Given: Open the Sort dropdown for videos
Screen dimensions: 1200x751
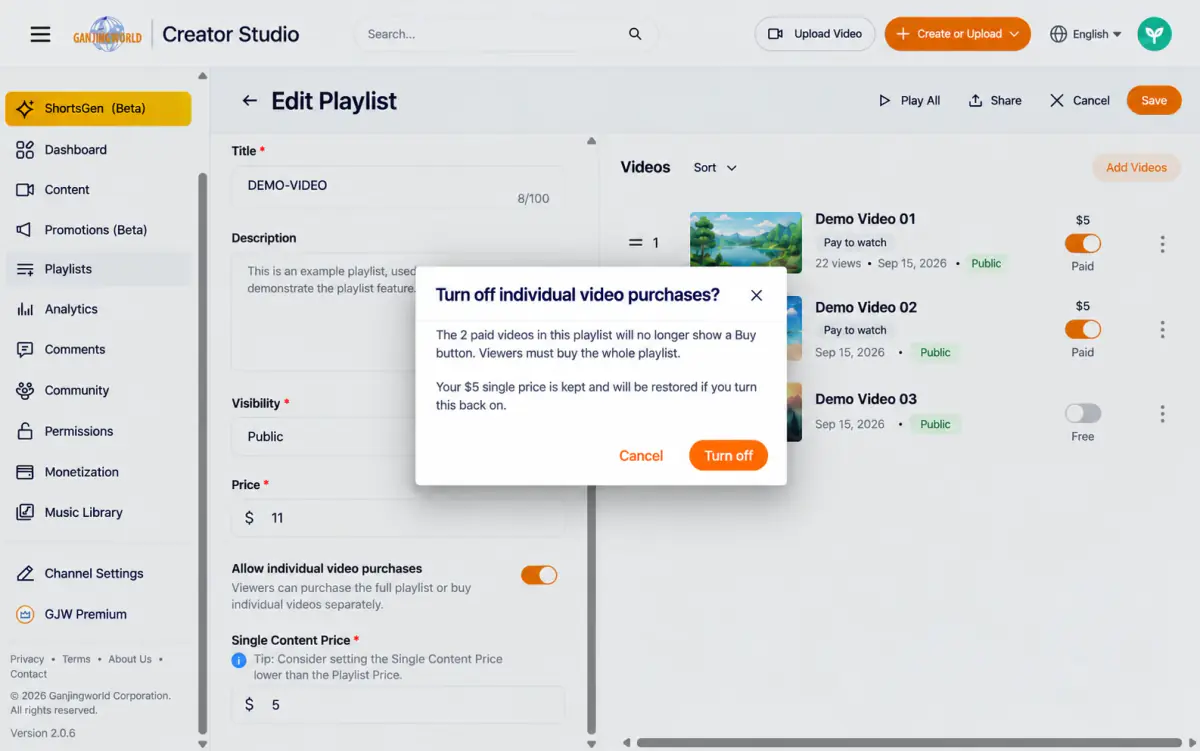Looking at the screenshot, I should [715, 168].
